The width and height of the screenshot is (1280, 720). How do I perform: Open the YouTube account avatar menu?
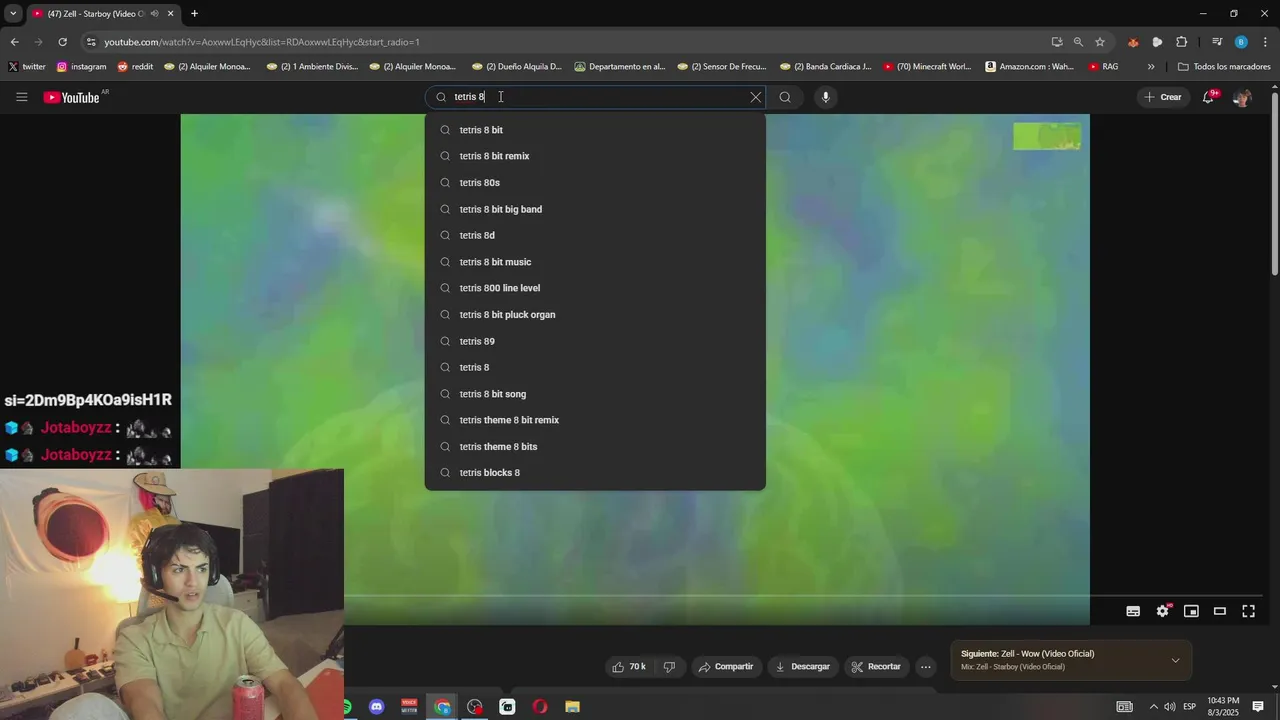tap(1241, 97)
